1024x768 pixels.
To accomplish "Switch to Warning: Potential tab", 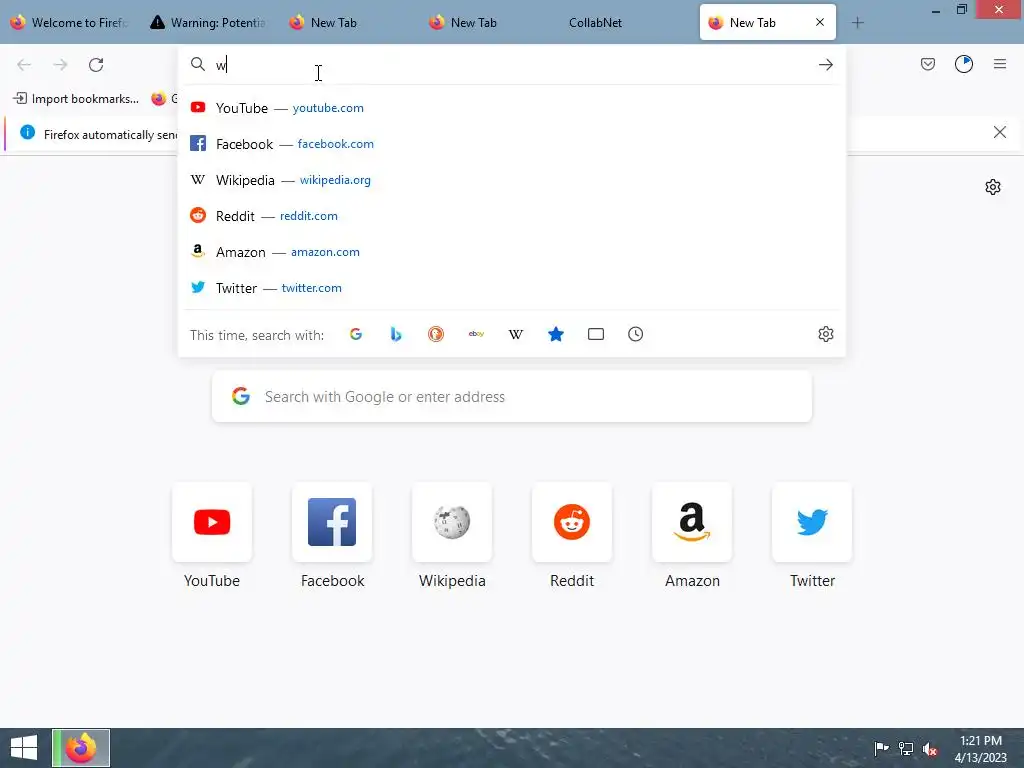I will [x=209, y=23].
